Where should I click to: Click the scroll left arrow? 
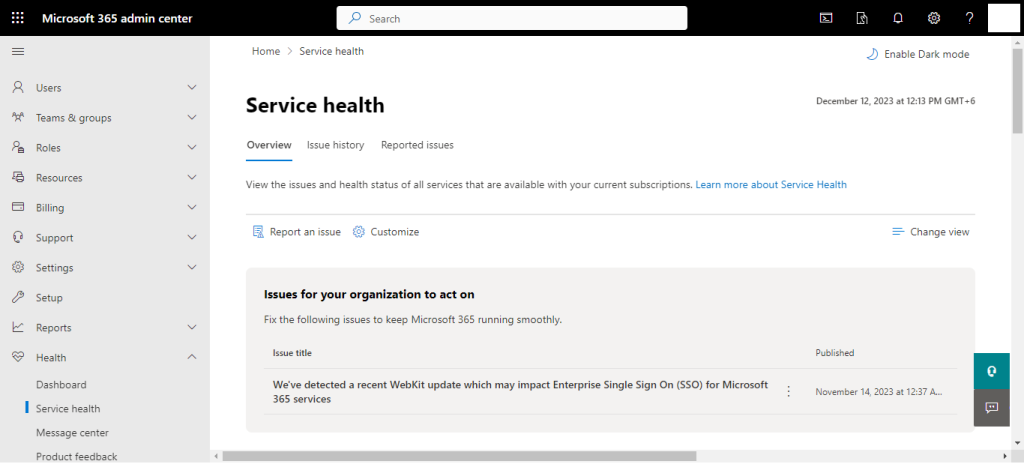pos(216,456)
